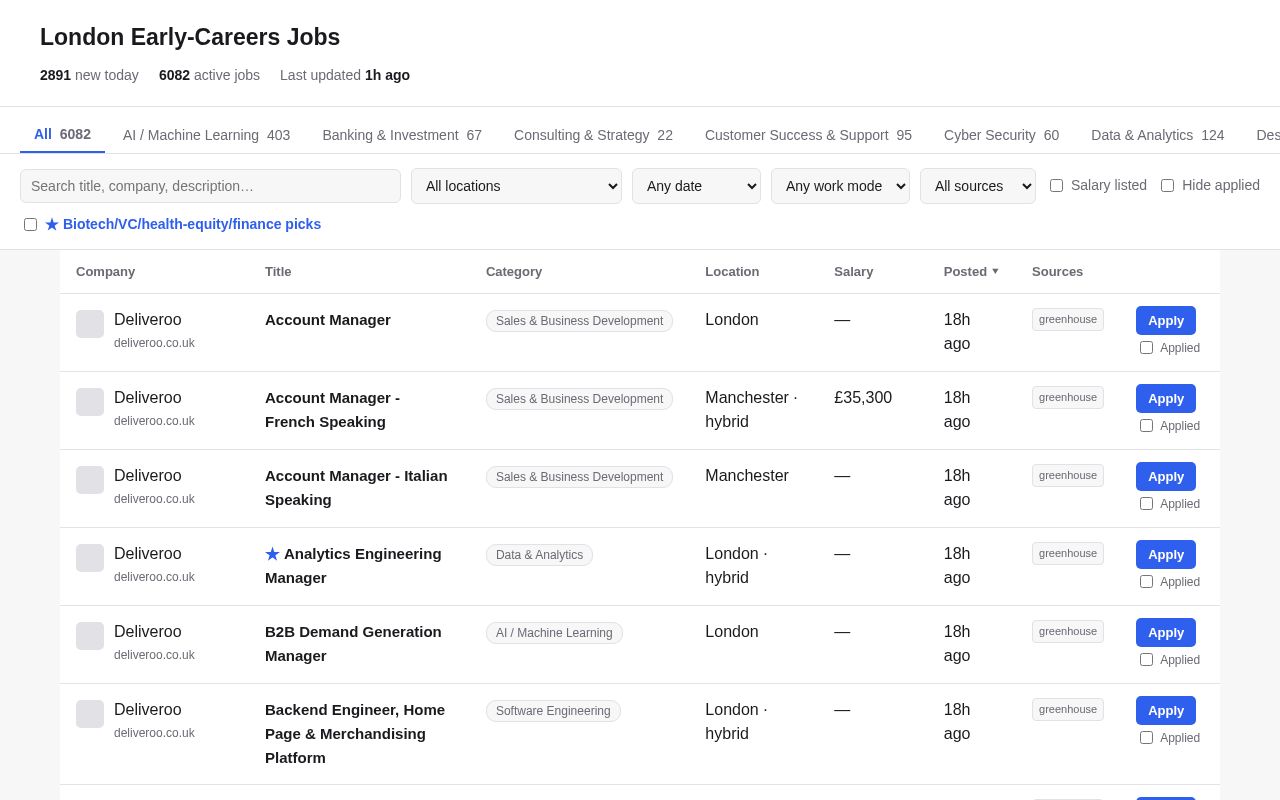Click the AI / Machine Learning category badge
This screenshot has width=1280, height=800.
[x=554, y=633]
